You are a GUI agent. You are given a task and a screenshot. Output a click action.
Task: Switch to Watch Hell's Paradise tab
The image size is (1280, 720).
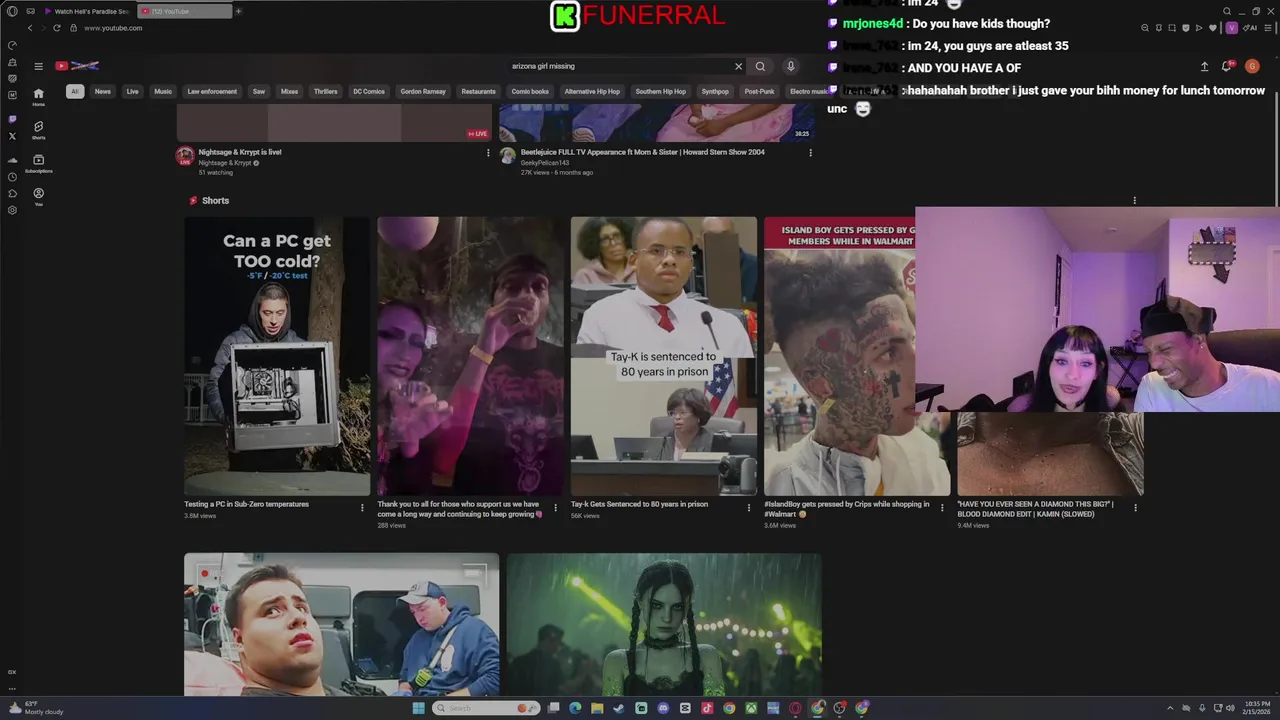click(86, 11)
